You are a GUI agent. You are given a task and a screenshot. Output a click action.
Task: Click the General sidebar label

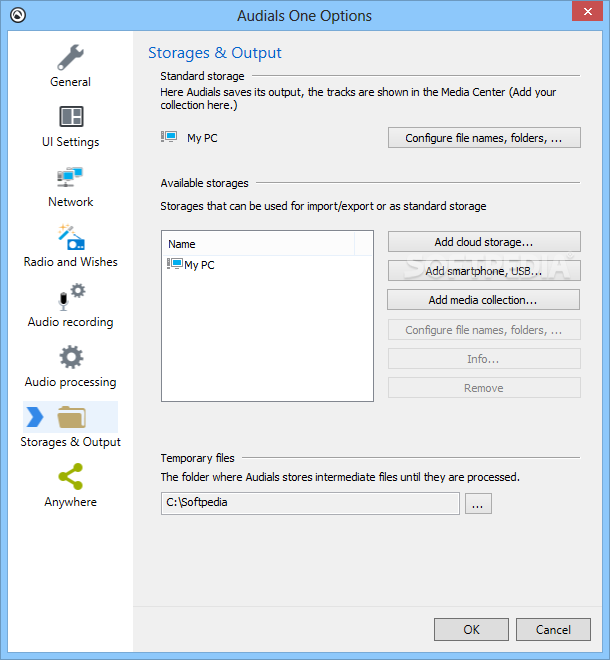[x=70, y=82]
